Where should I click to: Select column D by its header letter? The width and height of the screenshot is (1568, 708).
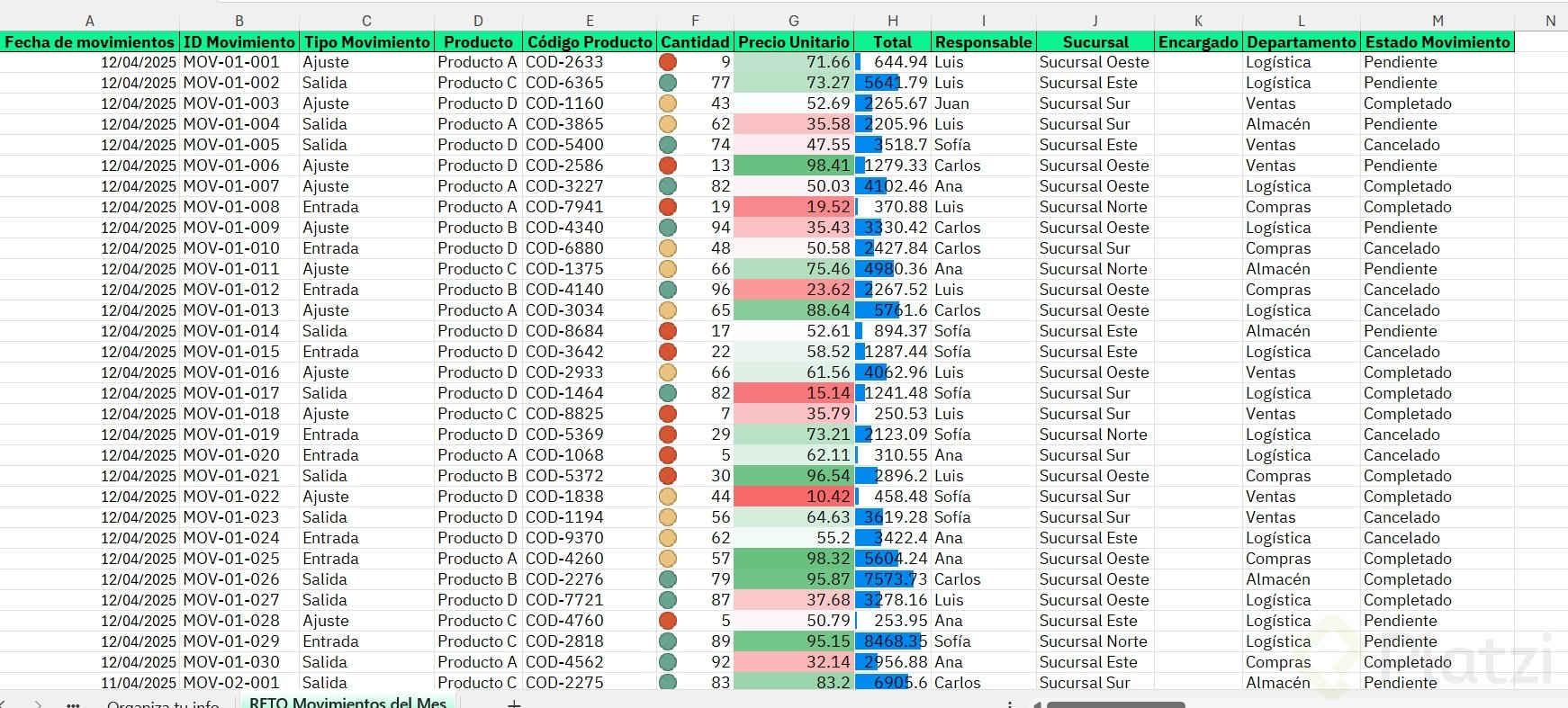[478, 21]
